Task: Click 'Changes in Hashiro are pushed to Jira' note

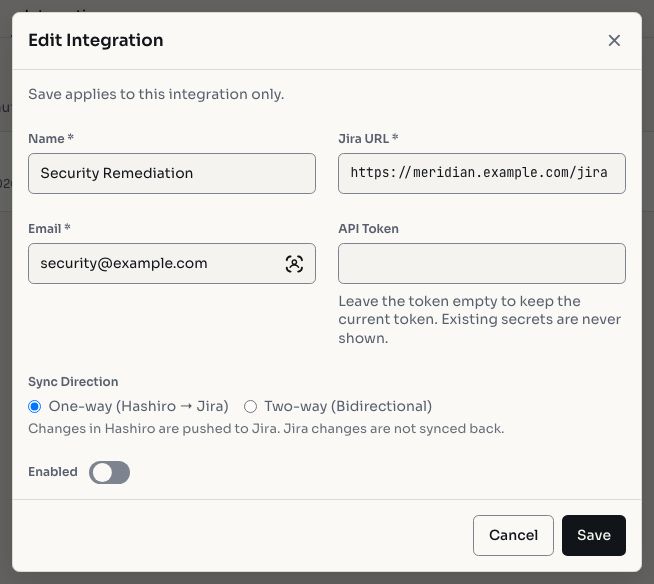Action: (x=266, y=428)
